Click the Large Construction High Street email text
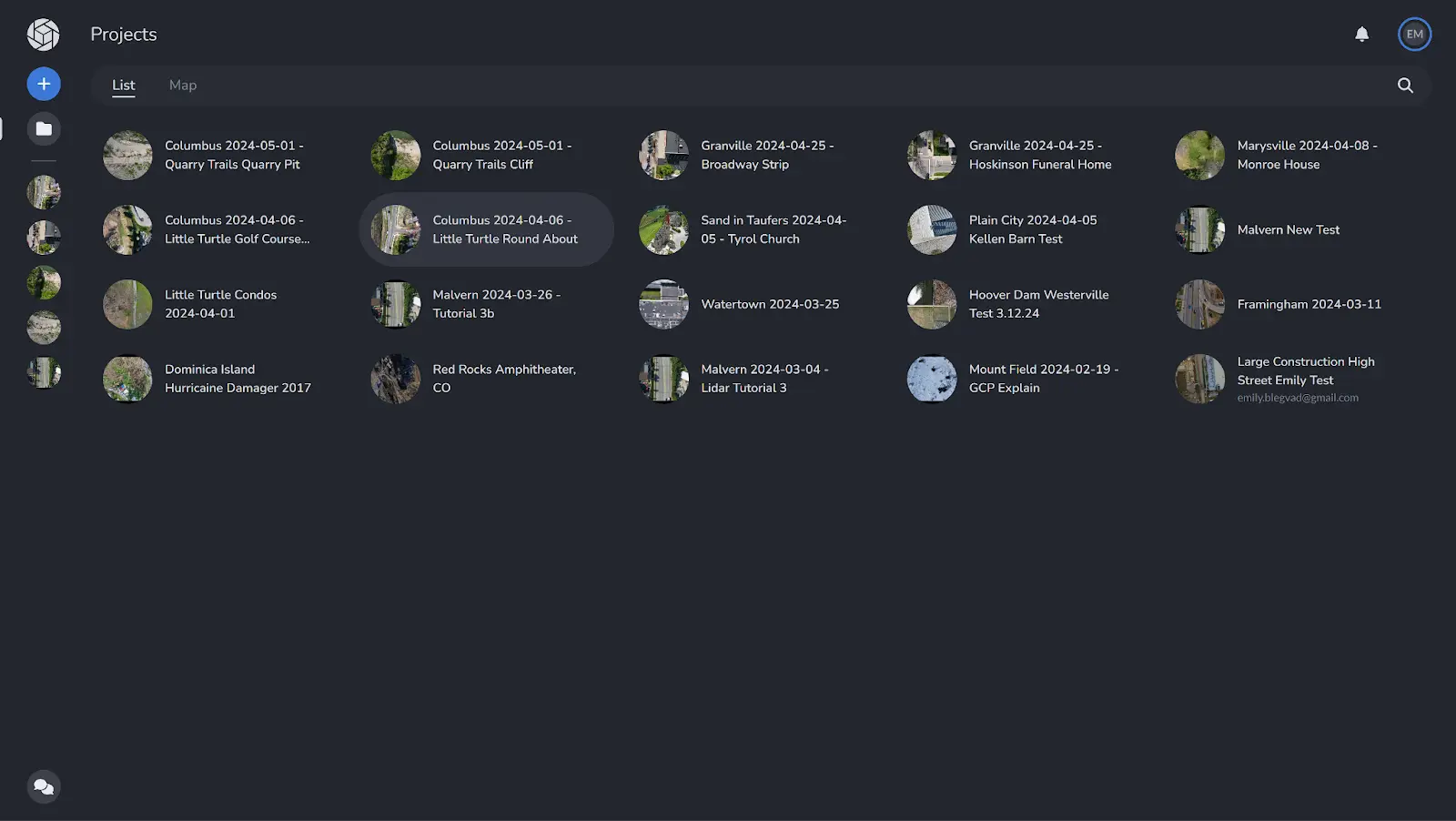 tap(1296, 398)
